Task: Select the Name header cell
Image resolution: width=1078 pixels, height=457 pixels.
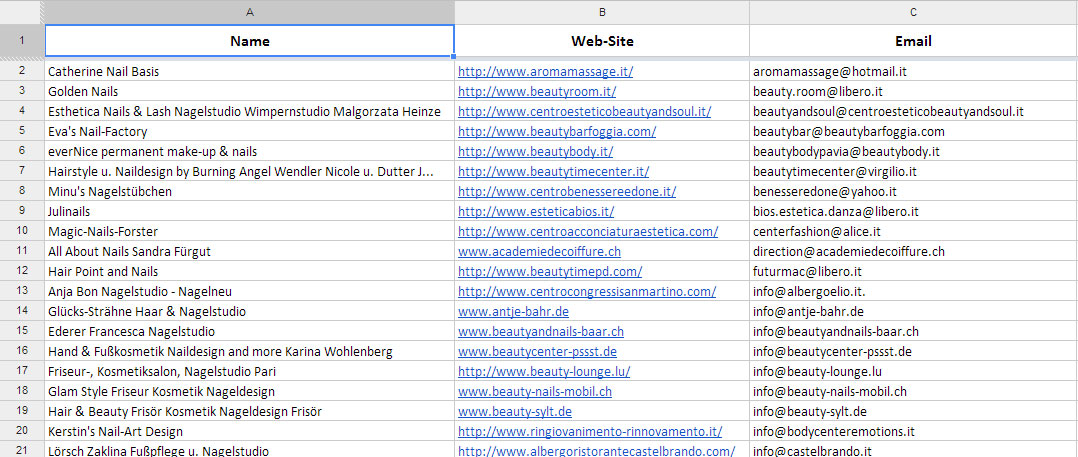Action: 249,41
